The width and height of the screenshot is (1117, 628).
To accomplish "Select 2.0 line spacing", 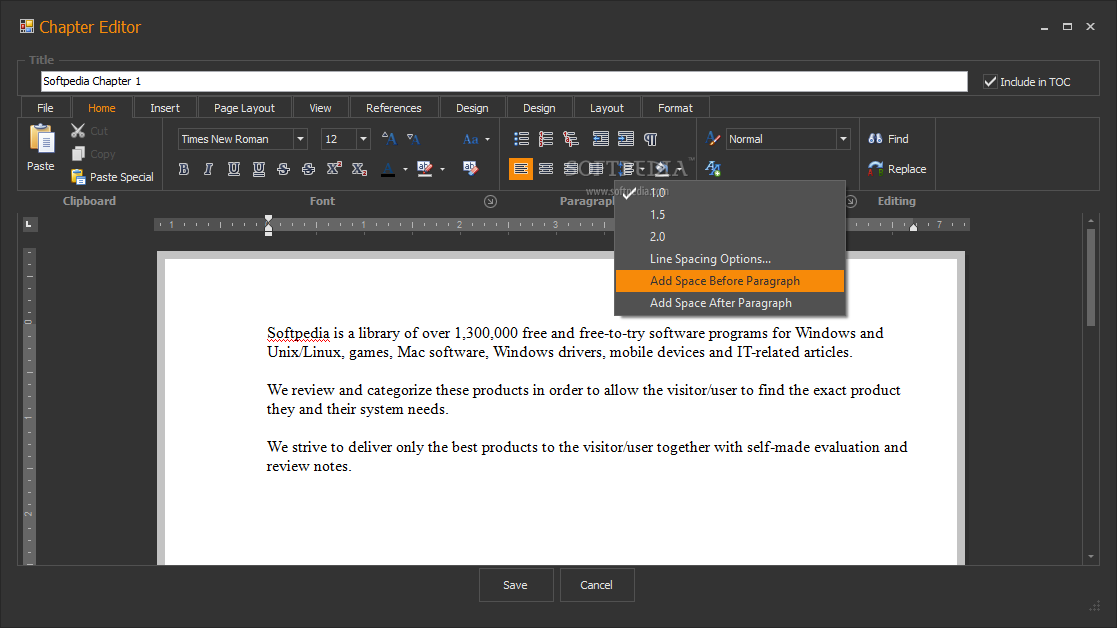I will (x=729, y=236).
